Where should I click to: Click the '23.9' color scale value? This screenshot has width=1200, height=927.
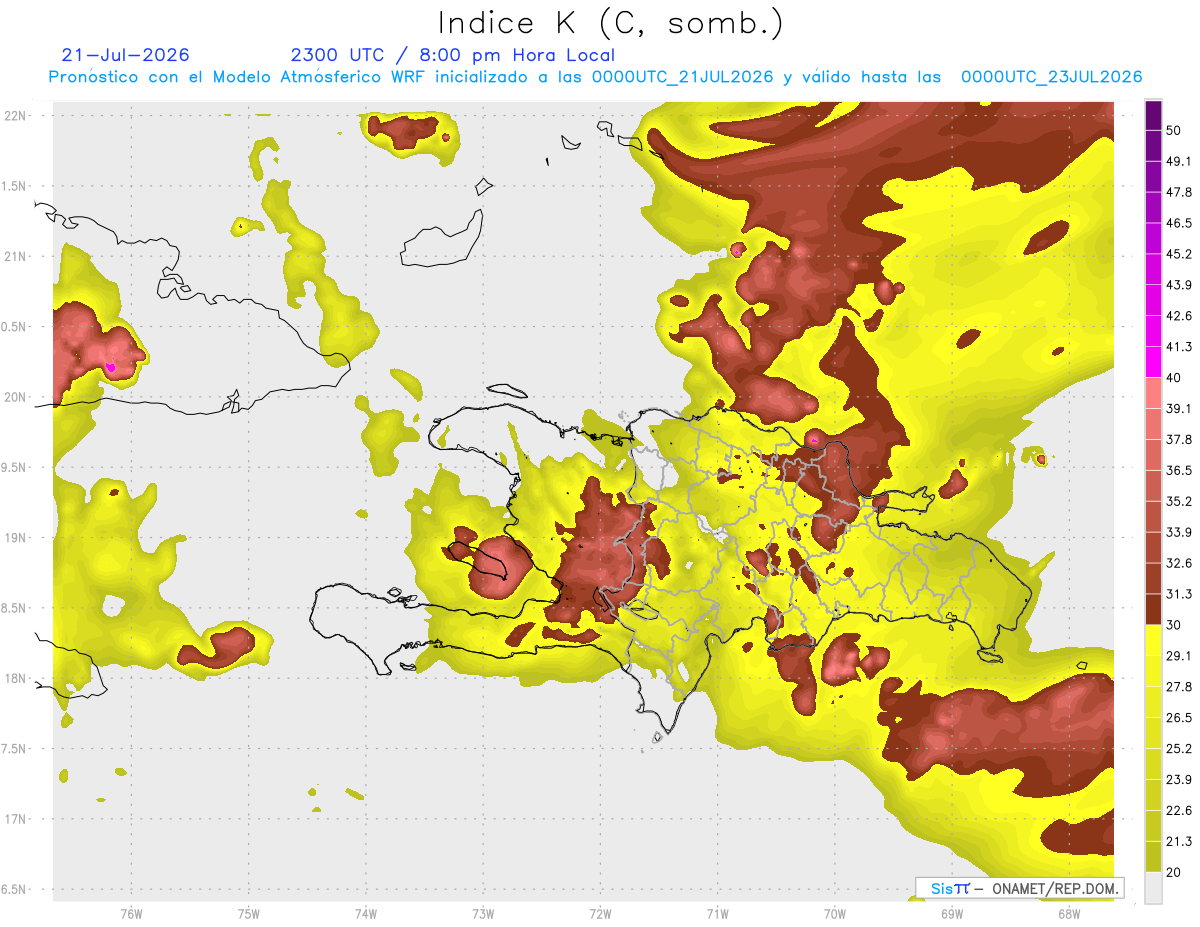(1179, 780)
